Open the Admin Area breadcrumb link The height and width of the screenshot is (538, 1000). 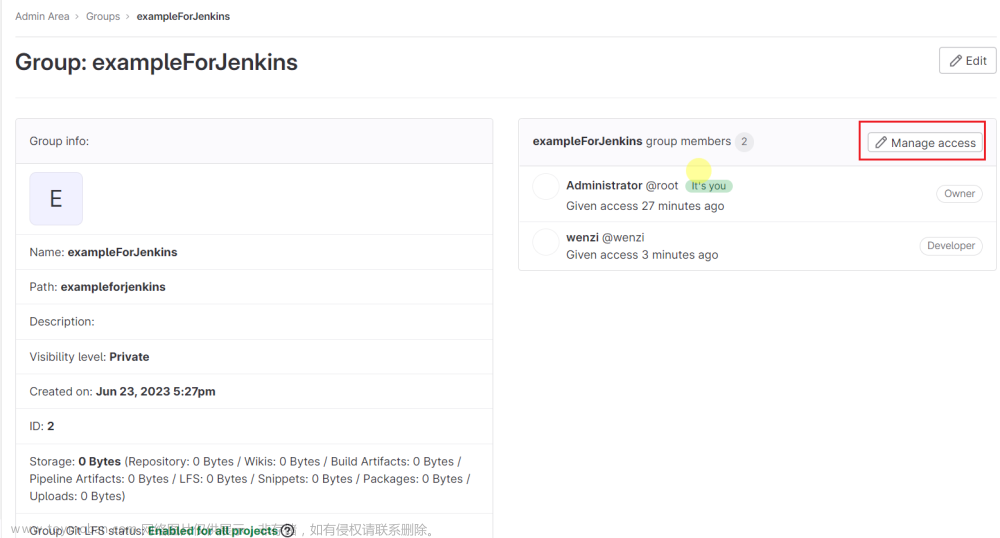[x=42, y=17]
